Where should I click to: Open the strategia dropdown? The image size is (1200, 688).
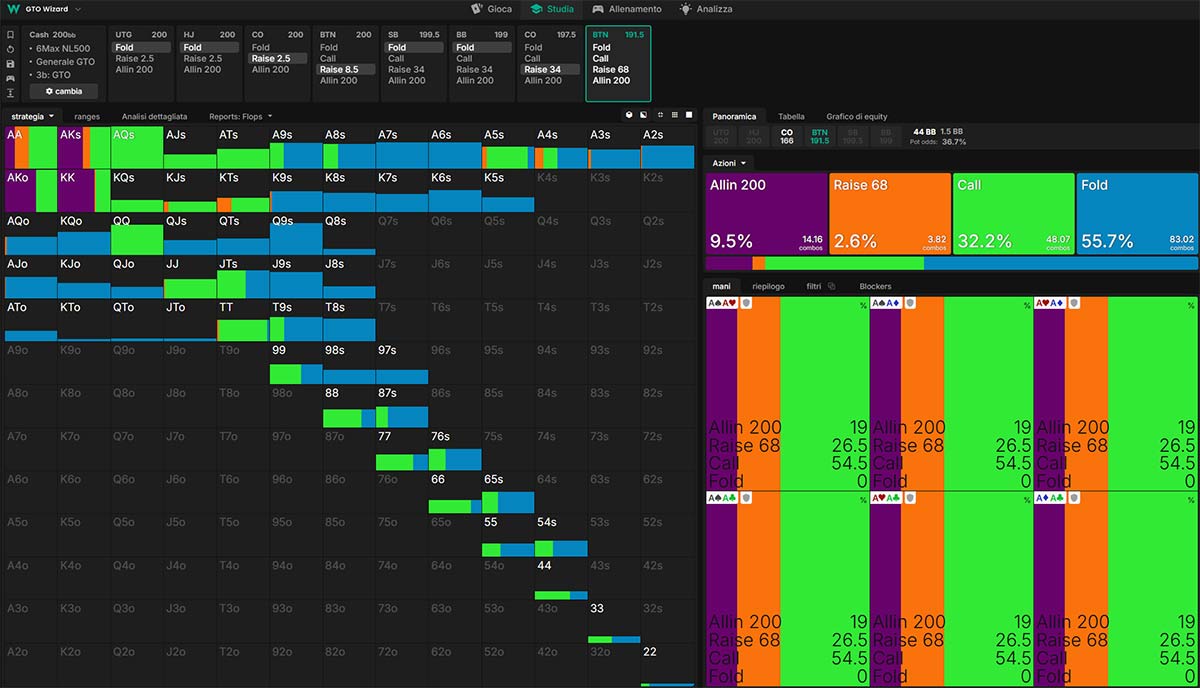pos(32,116)
